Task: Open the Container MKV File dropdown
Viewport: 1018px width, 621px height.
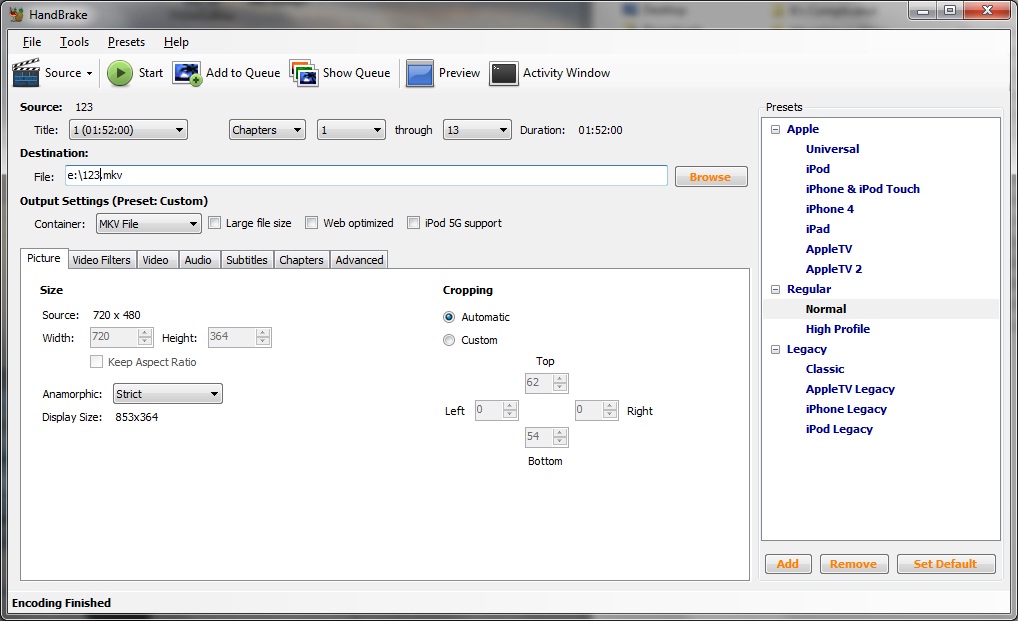Action: pyautogui.click(x=148, y=224)
